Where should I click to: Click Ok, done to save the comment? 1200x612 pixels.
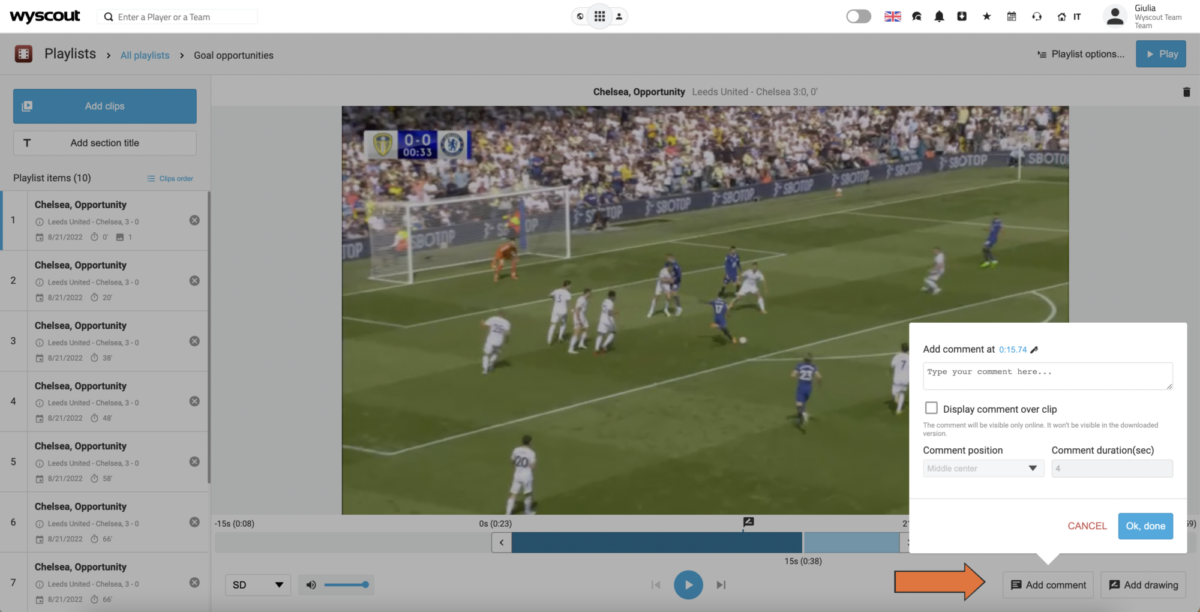[1145, 525]
